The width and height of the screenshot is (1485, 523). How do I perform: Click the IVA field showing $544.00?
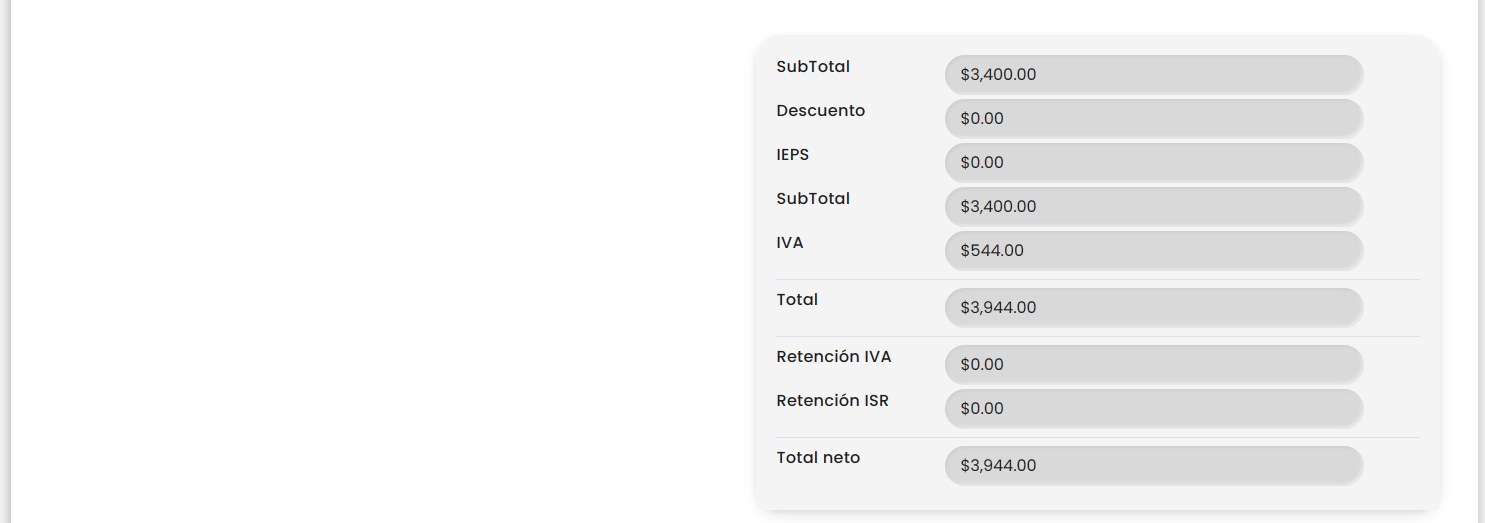[x=1153, y=250]
